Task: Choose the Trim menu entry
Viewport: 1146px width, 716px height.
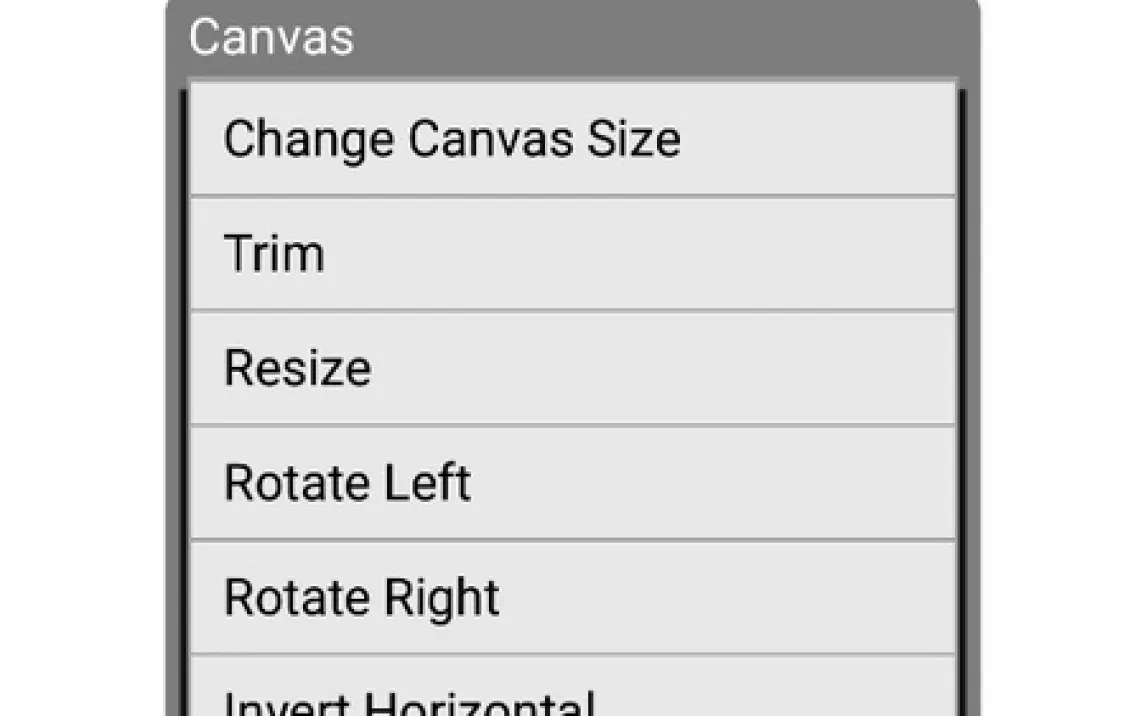Action: (x=572, y=254)
